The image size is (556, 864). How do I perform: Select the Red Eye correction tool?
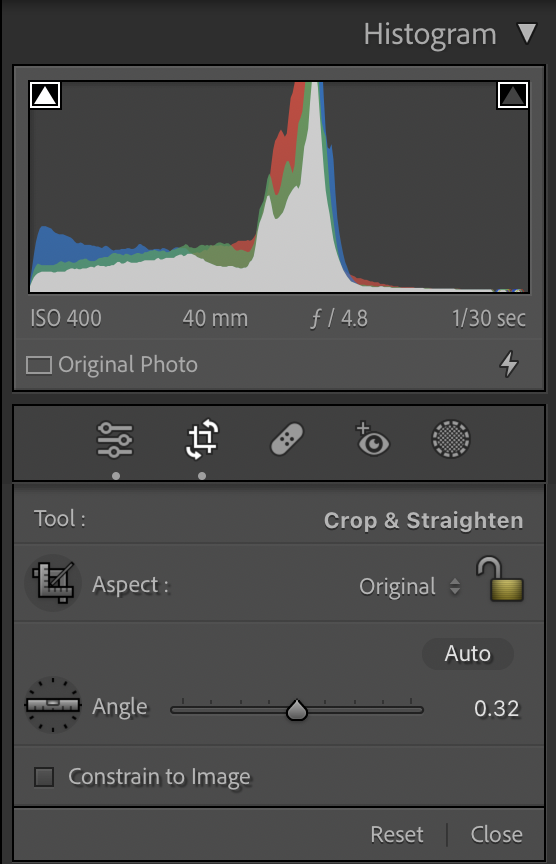tap(372, 439)
